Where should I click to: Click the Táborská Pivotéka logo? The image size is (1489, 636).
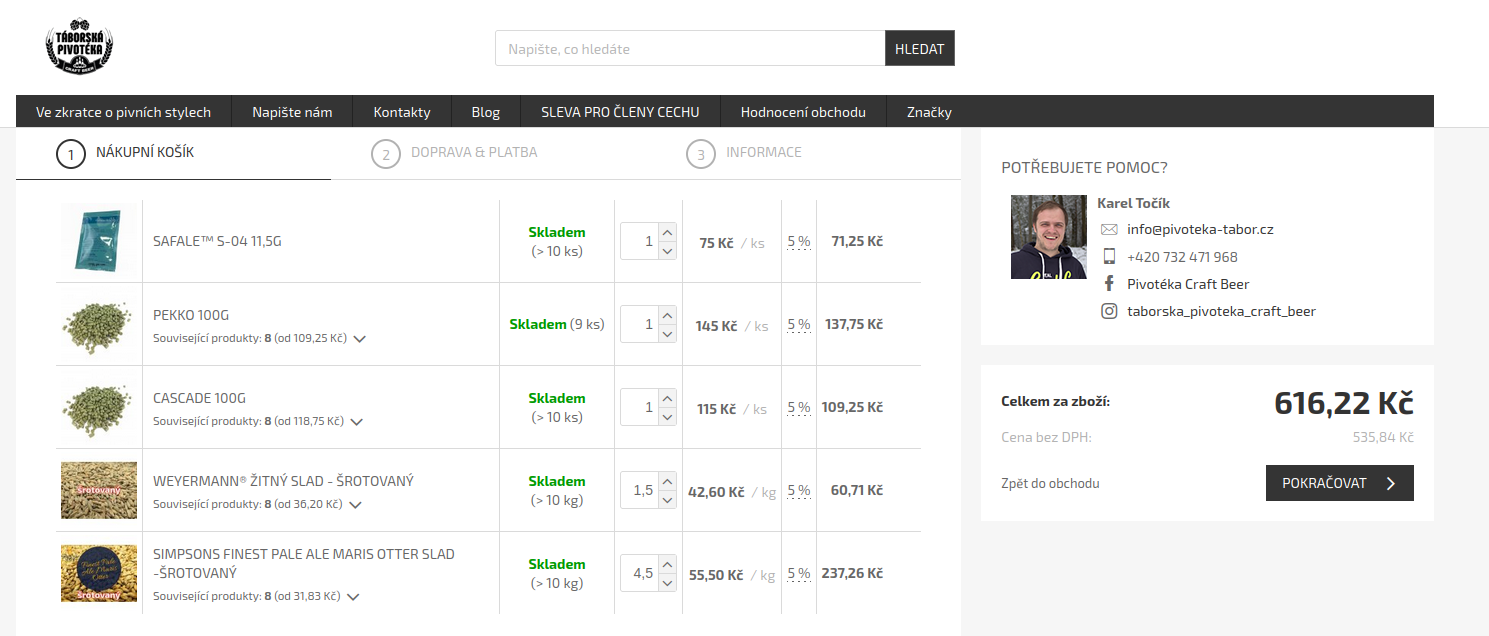coord(80,48)
